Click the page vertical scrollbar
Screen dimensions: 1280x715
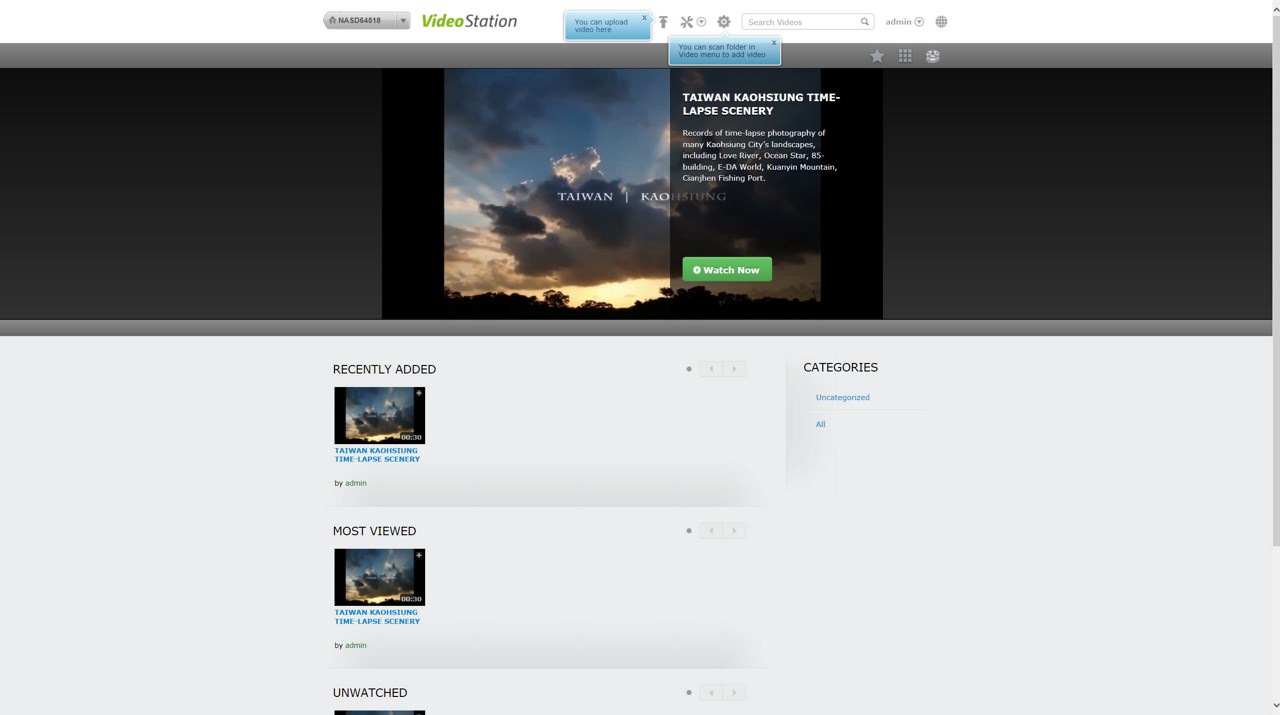pos(1275,280)
